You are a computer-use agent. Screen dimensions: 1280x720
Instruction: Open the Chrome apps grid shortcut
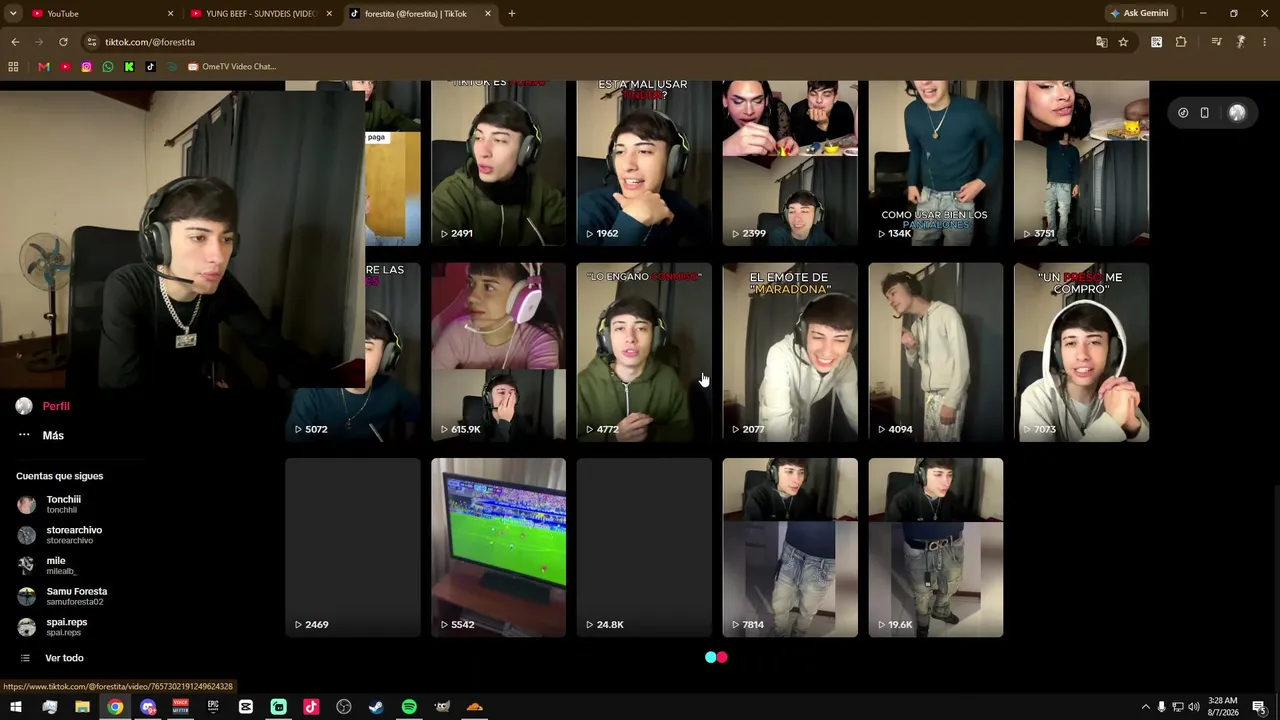pyautogui.click(x=13, y=67)
